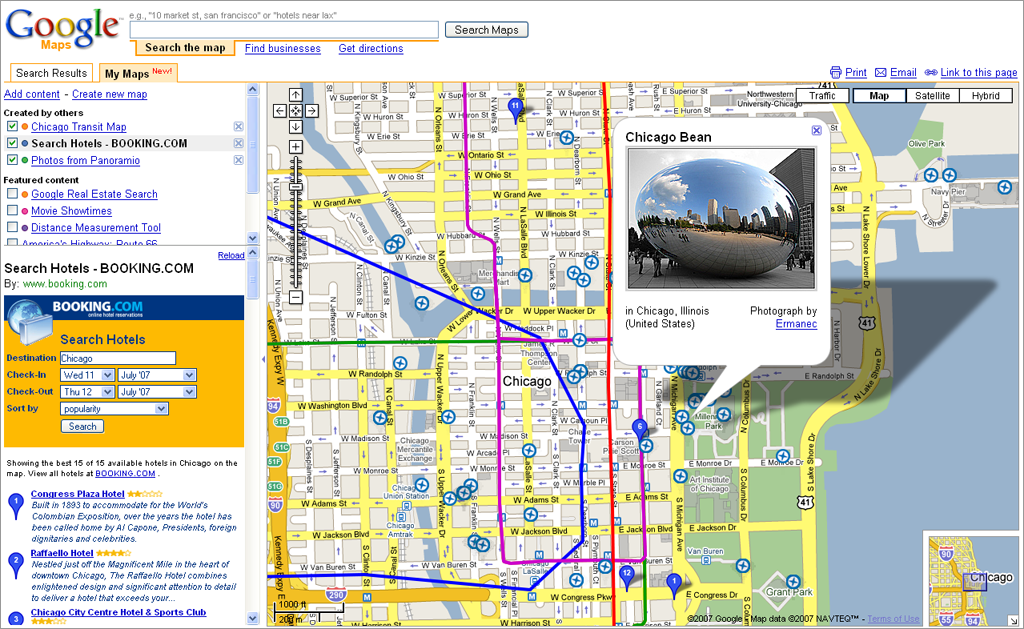The height and width of the screenshot is (629, 1024).
Task: Select Search the map tab
Action: (x=185, y=48)
